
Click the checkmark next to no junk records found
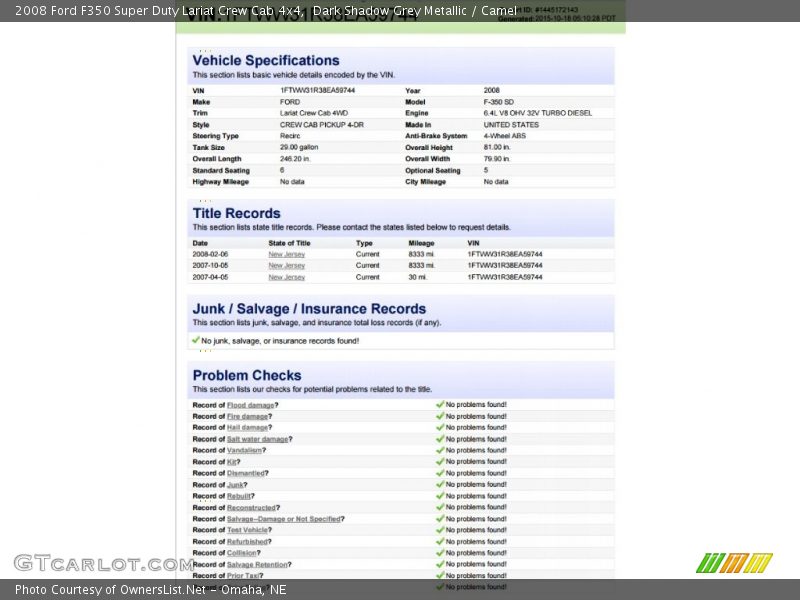196,340
